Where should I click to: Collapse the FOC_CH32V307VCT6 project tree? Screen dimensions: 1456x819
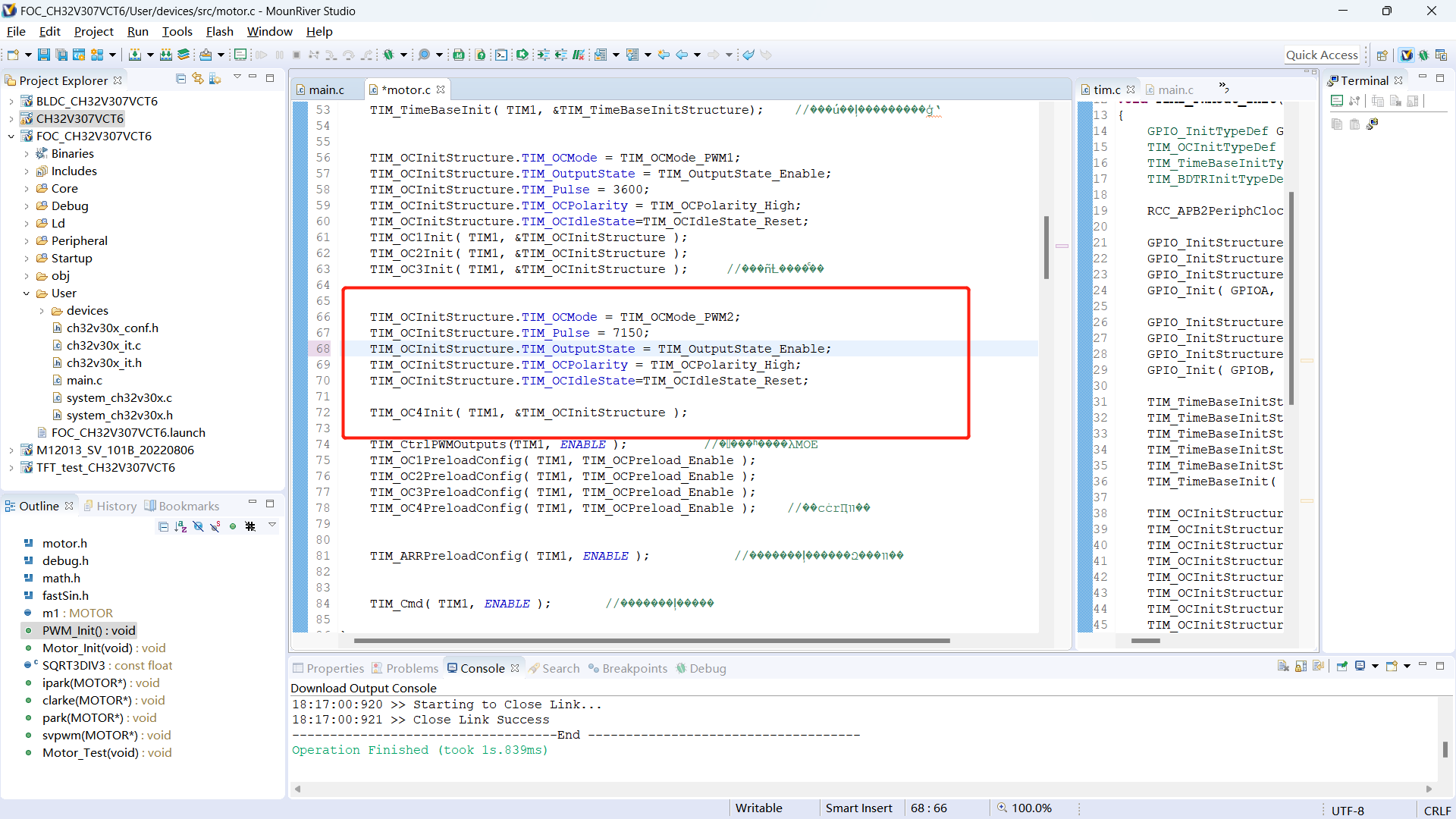[x=11, y=136]
